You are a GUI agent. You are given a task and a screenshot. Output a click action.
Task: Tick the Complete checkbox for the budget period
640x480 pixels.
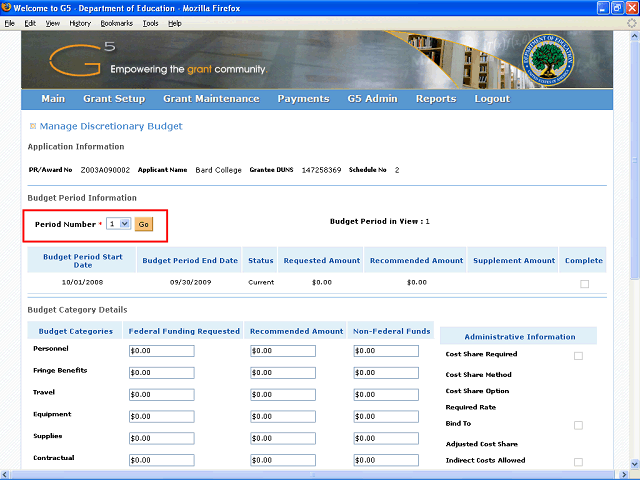click(x=584, y=284)
